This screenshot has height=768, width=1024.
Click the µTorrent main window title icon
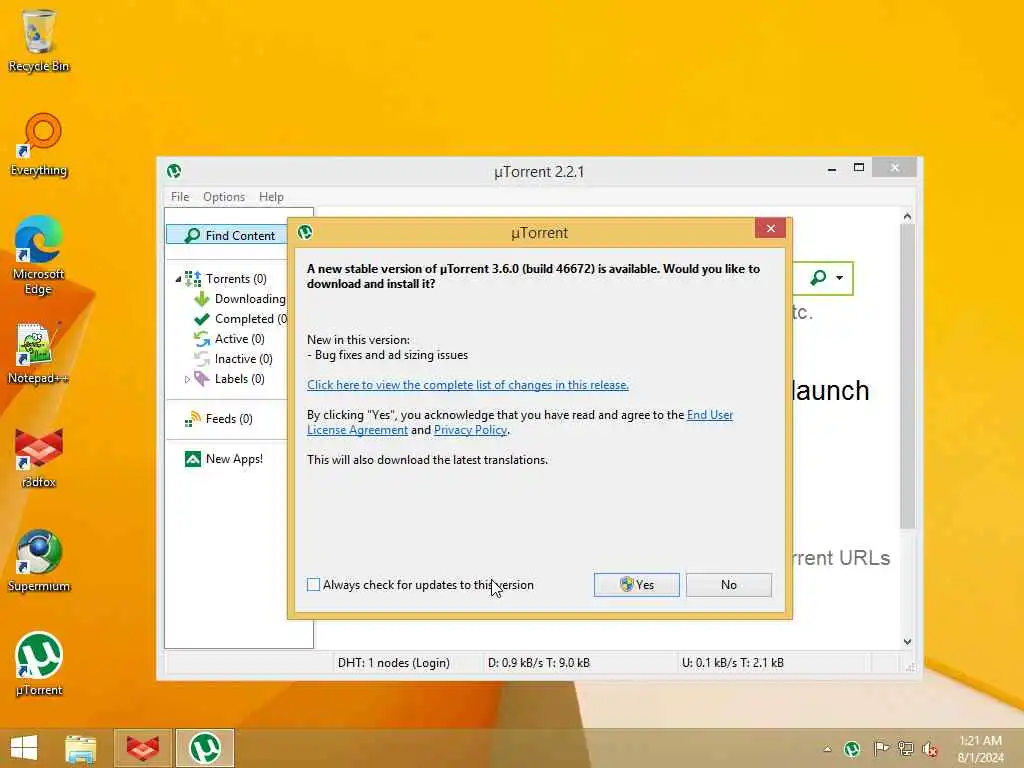point(174,171)
